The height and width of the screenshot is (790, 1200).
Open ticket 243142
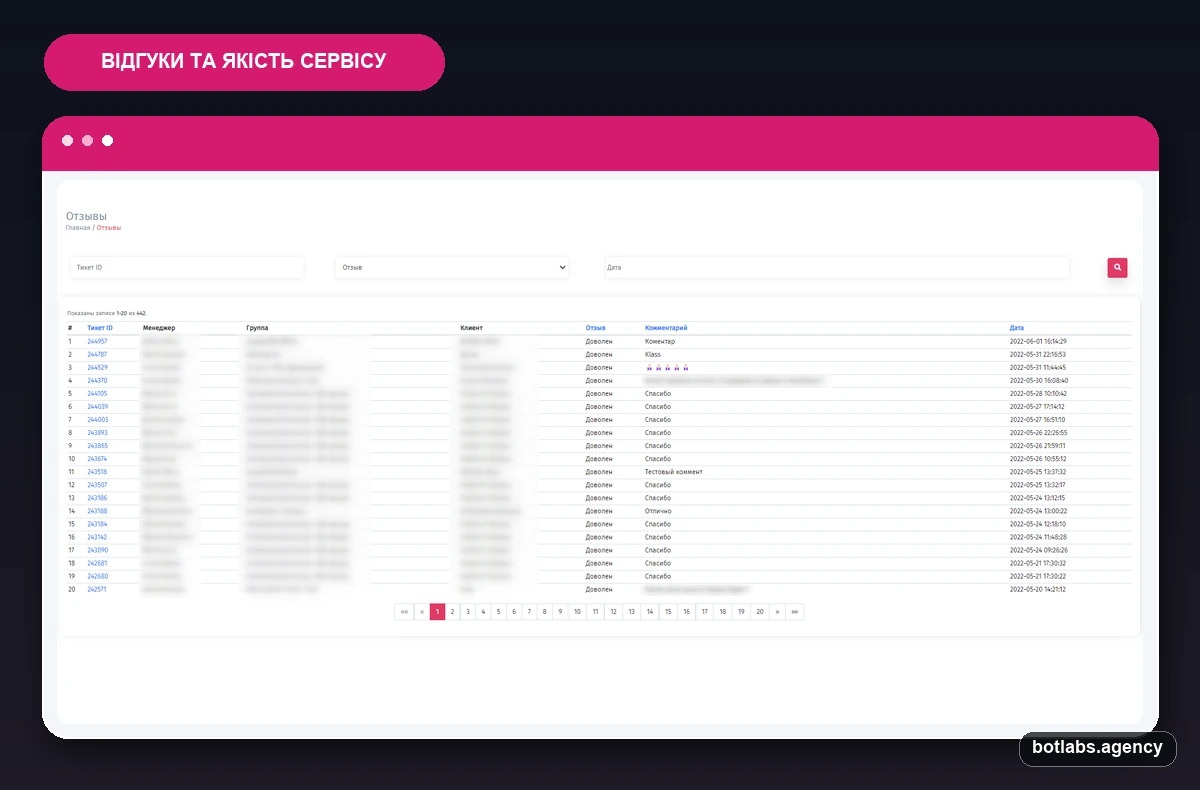[x=97, y=536]
